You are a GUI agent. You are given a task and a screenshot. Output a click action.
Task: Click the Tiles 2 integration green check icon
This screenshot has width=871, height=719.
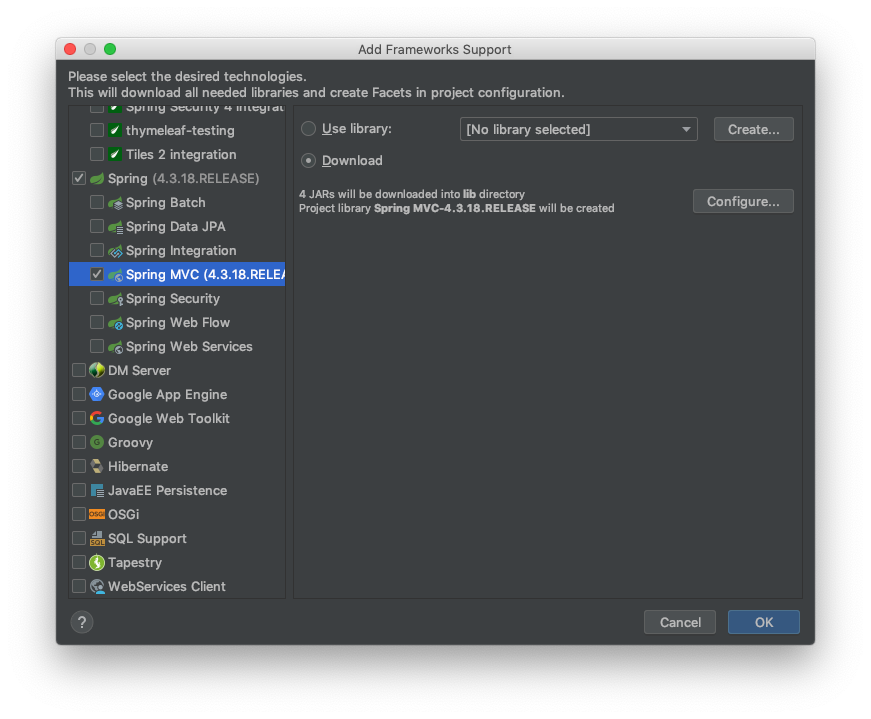click(x=115, y=154)
